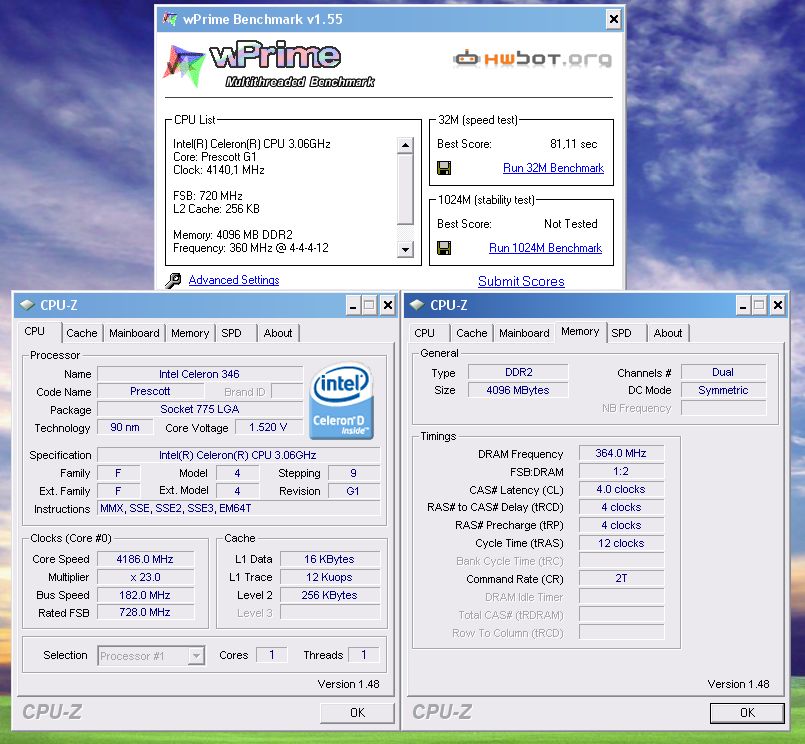This screenshot has height=744, width=805.
Task: Open SPD tab in left CPU-Z
Action: pyautogui.click(x=232, y=333)
